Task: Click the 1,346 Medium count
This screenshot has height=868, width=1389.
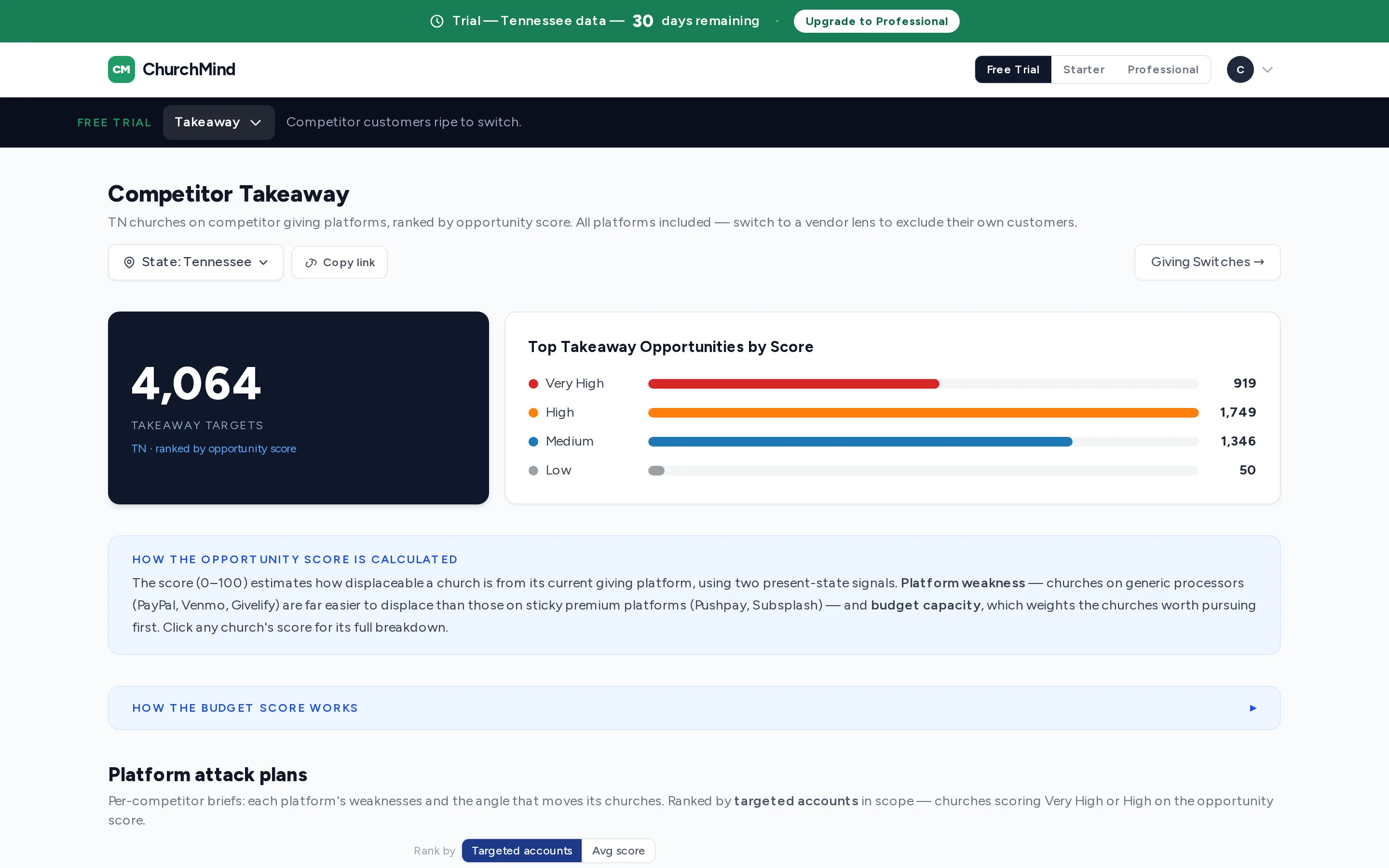Action: pos(1238,441)
